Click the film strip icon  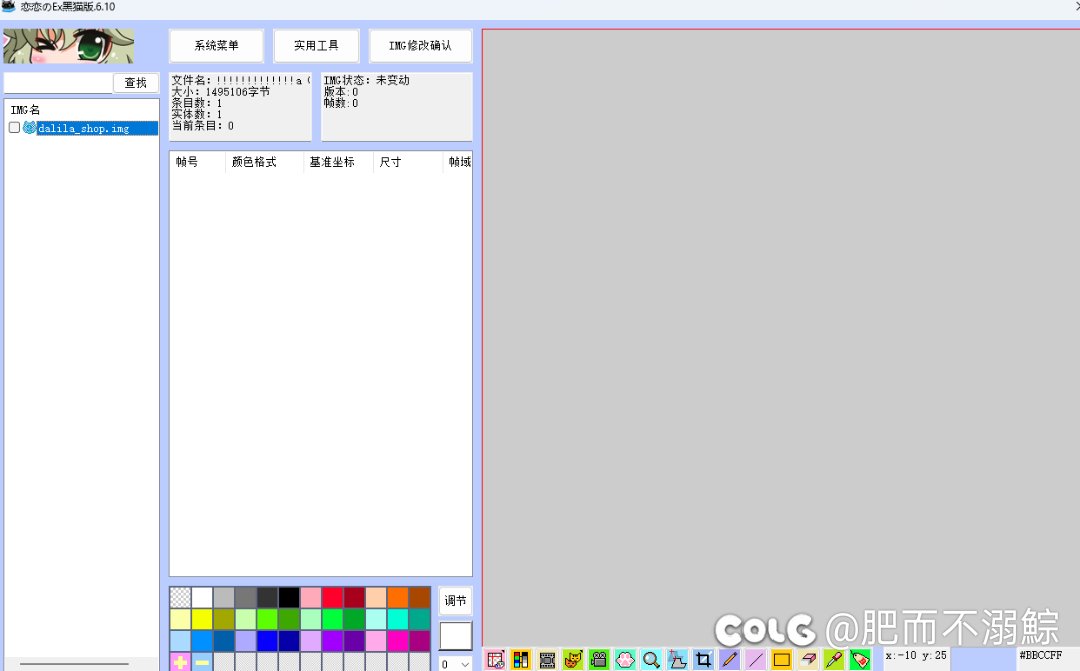(547, 660)
